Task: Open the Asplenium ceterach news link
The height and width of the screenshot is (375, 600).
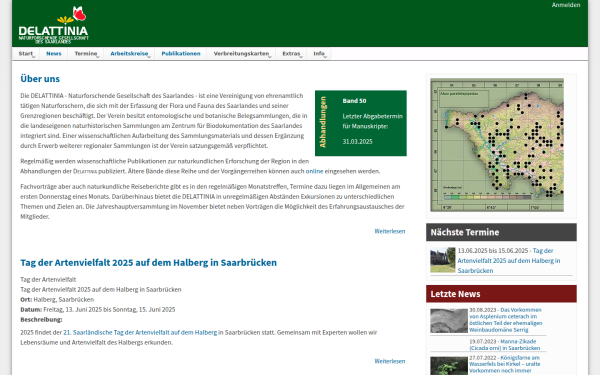Action: [506, 320]
